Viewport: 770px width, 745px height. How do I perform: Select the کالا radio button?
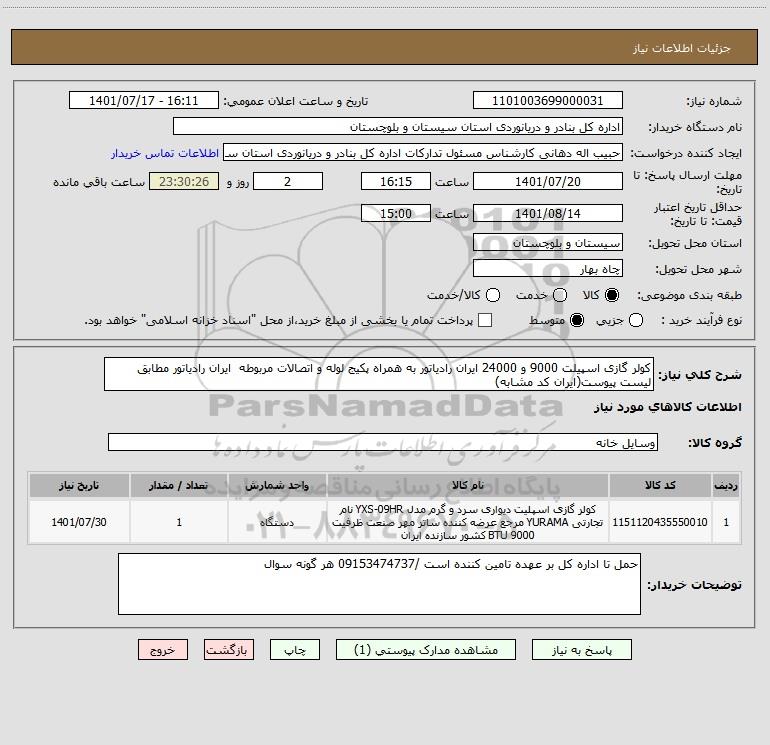pos(612,295)
